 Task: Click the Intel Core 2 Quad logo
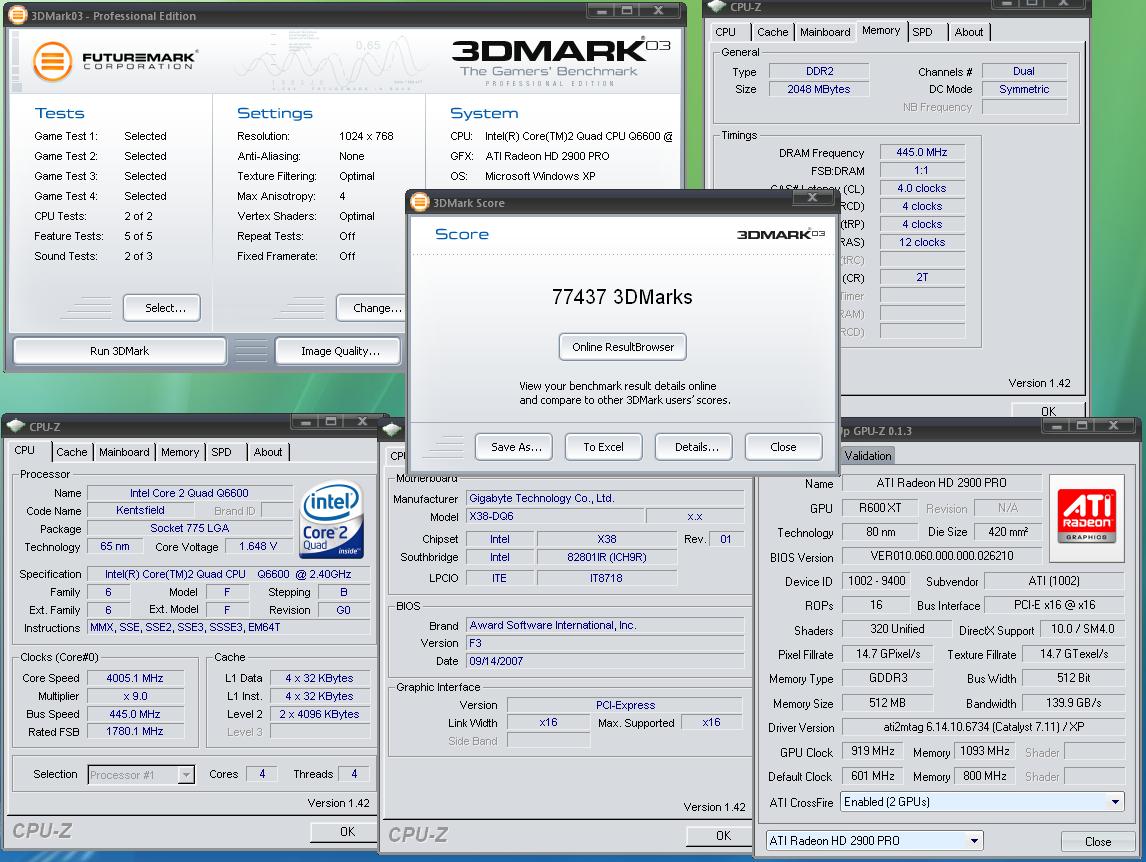[x=333, y=519]
